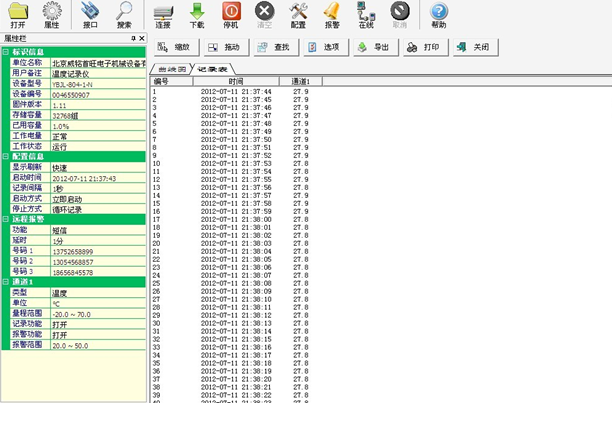Collapse the 标识信息 section
This screenshot has width=612, height=425.
point(6,52)
